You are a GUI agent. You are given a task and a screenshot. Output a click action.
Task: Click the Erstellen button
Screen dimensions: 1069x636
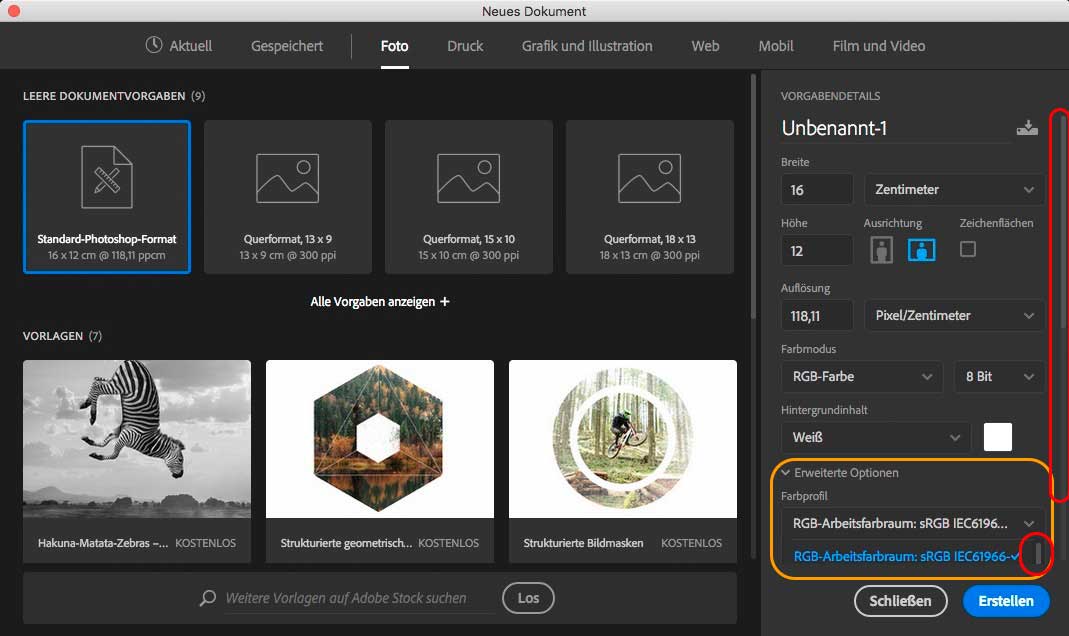[1005, 600]
